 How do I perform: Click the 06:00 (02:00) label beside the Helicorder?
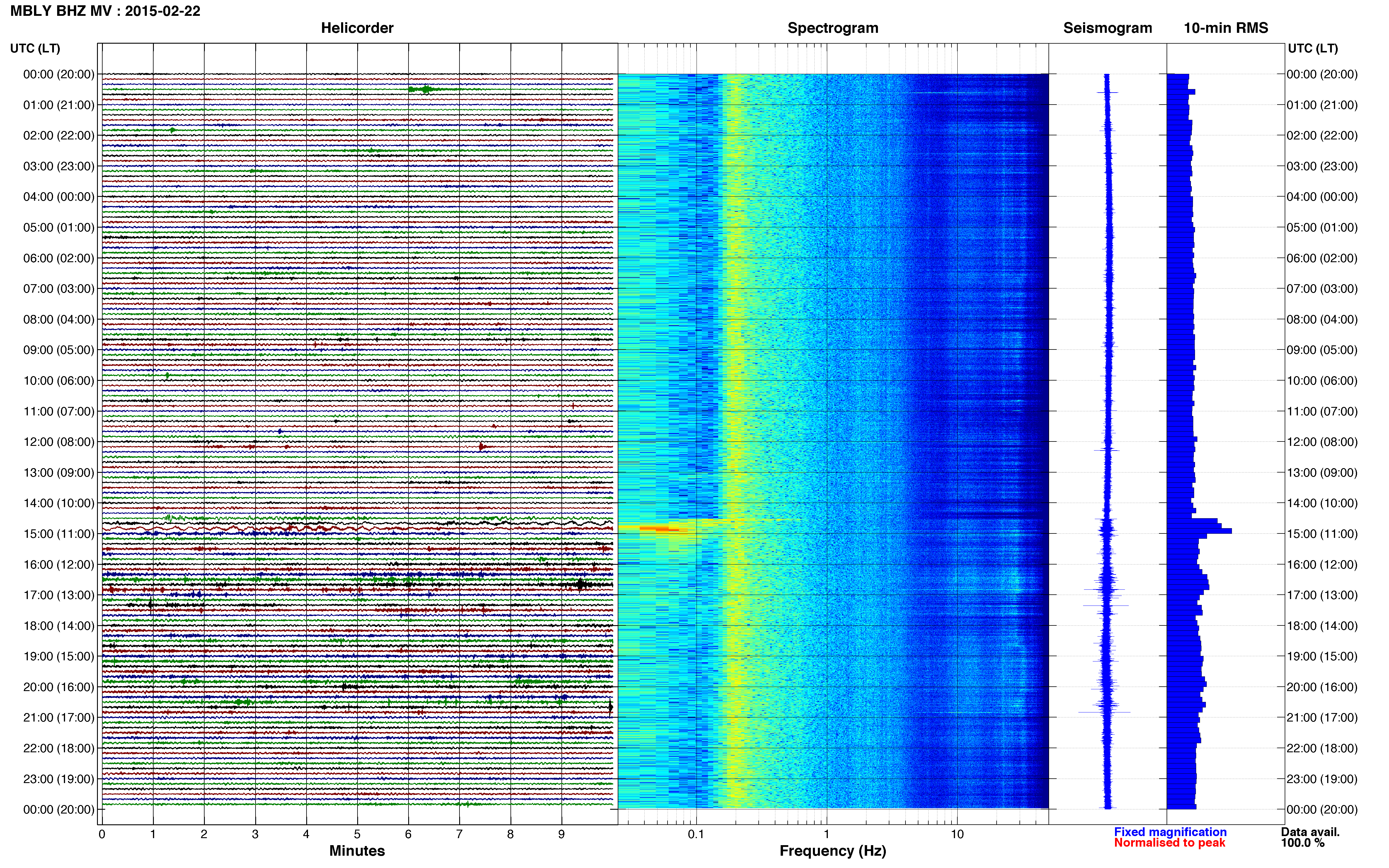click(x=59, y=258)
